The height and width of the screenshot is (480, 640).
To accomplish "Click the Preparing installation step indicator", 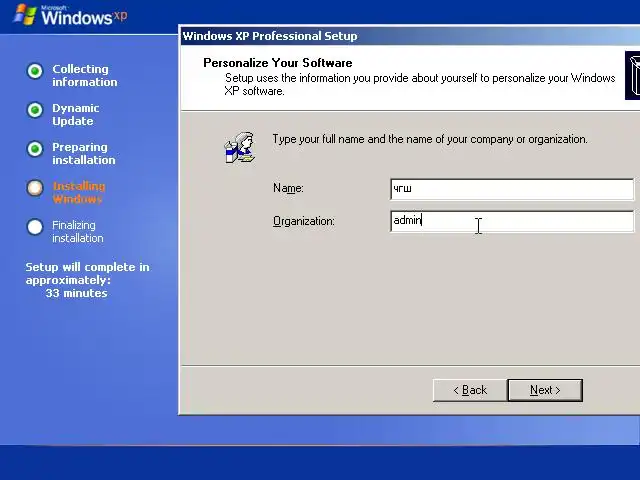I will pyautogui.click(x=35, y=149).
